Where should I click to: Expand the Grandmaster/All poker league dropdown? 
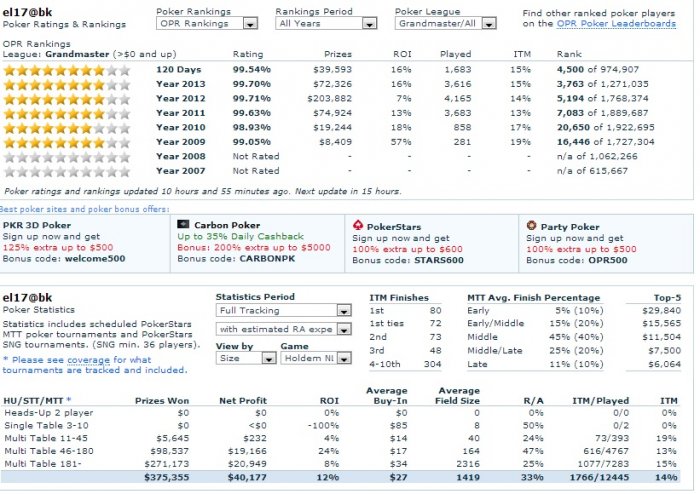(446, 23)
